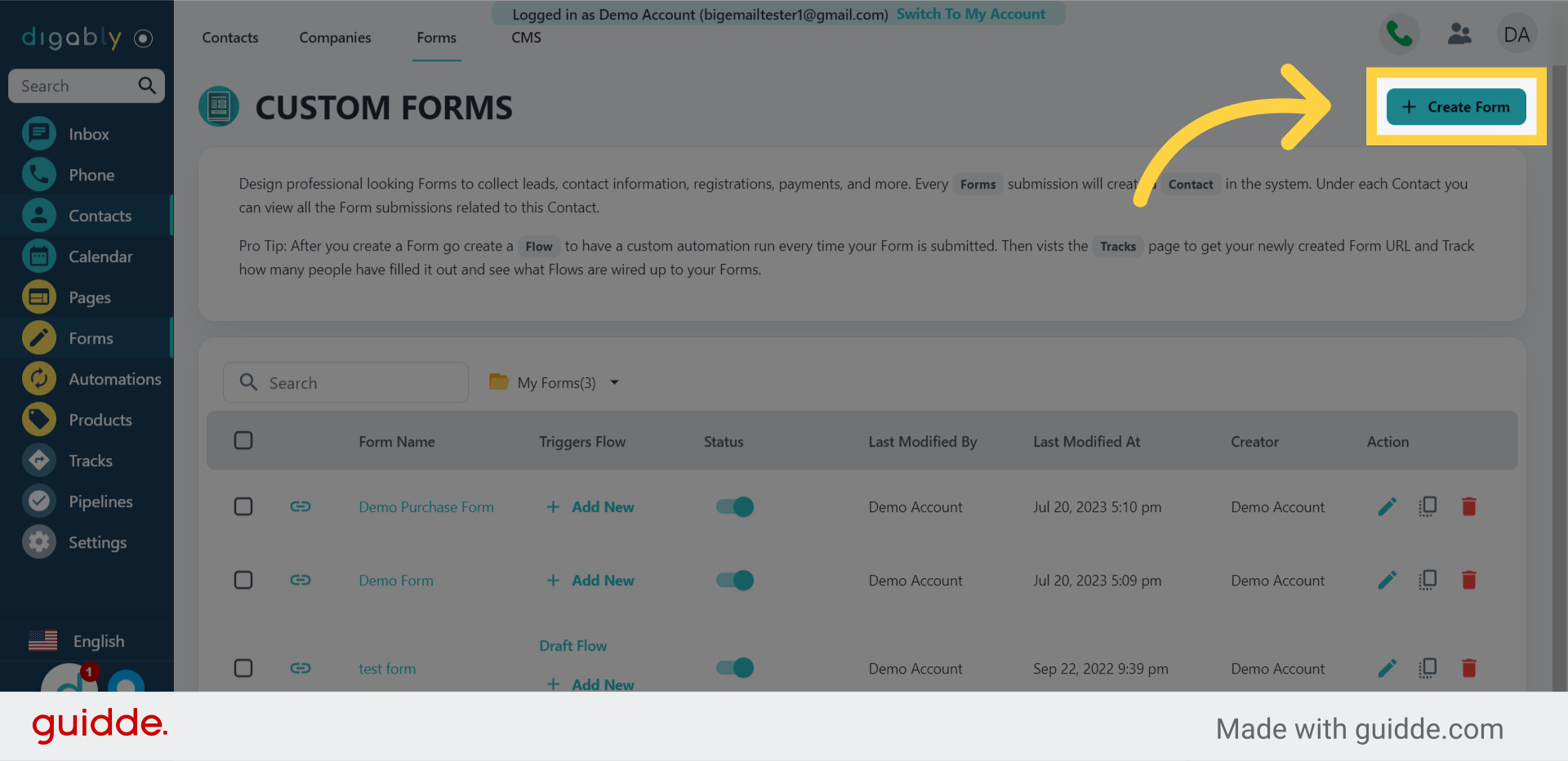Click the sidebar search magnifier icon
1568x761 pixels.
147,86
